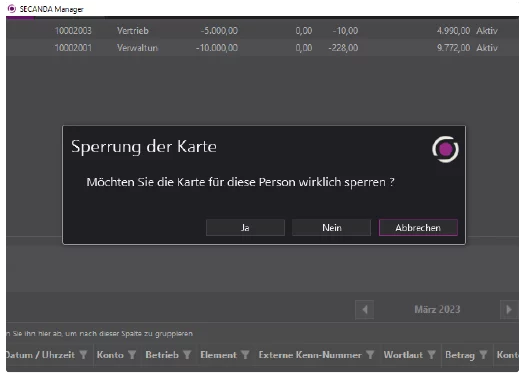Click the Nein button in the dialog

click(x=332, y=228)
